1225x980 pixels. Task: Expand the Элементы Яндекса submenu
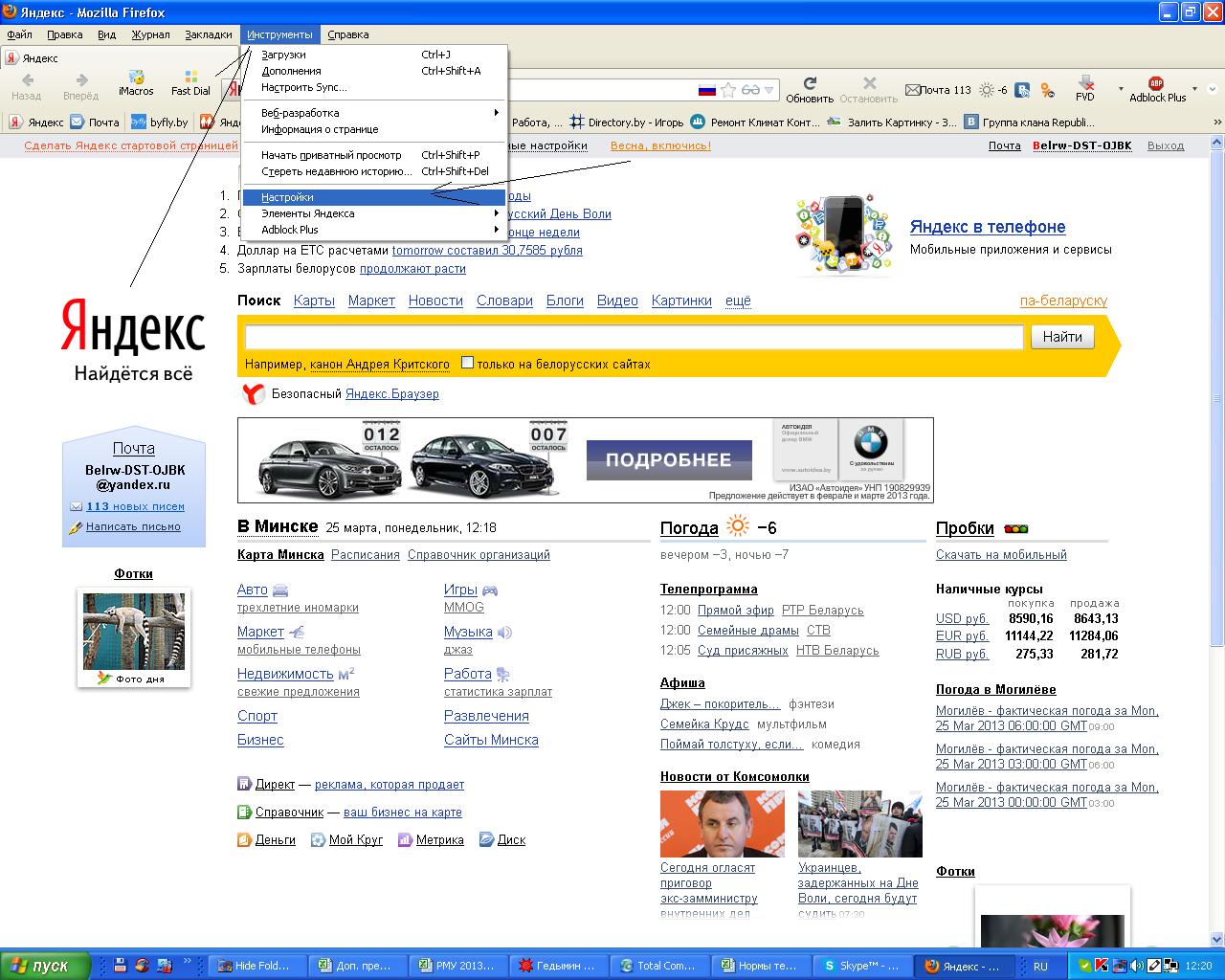click(x=374, y=213)
